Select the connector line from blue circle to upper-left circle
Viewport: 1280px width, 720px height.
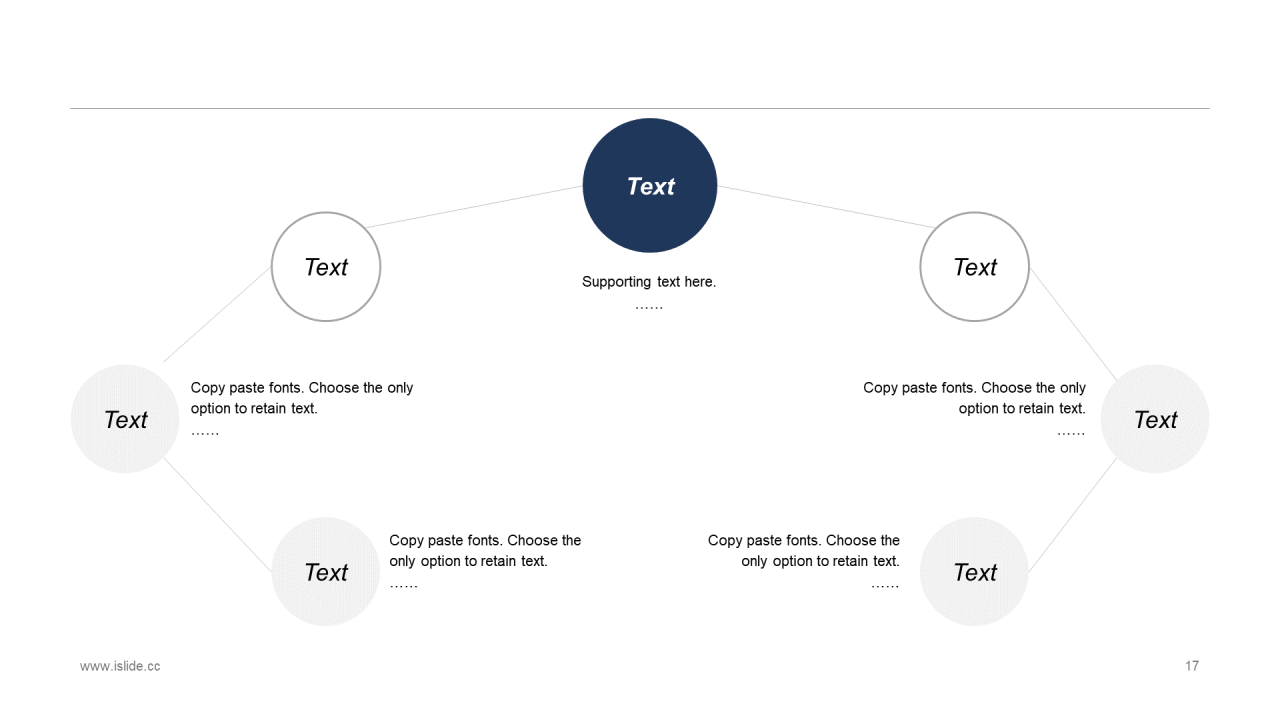474,207
